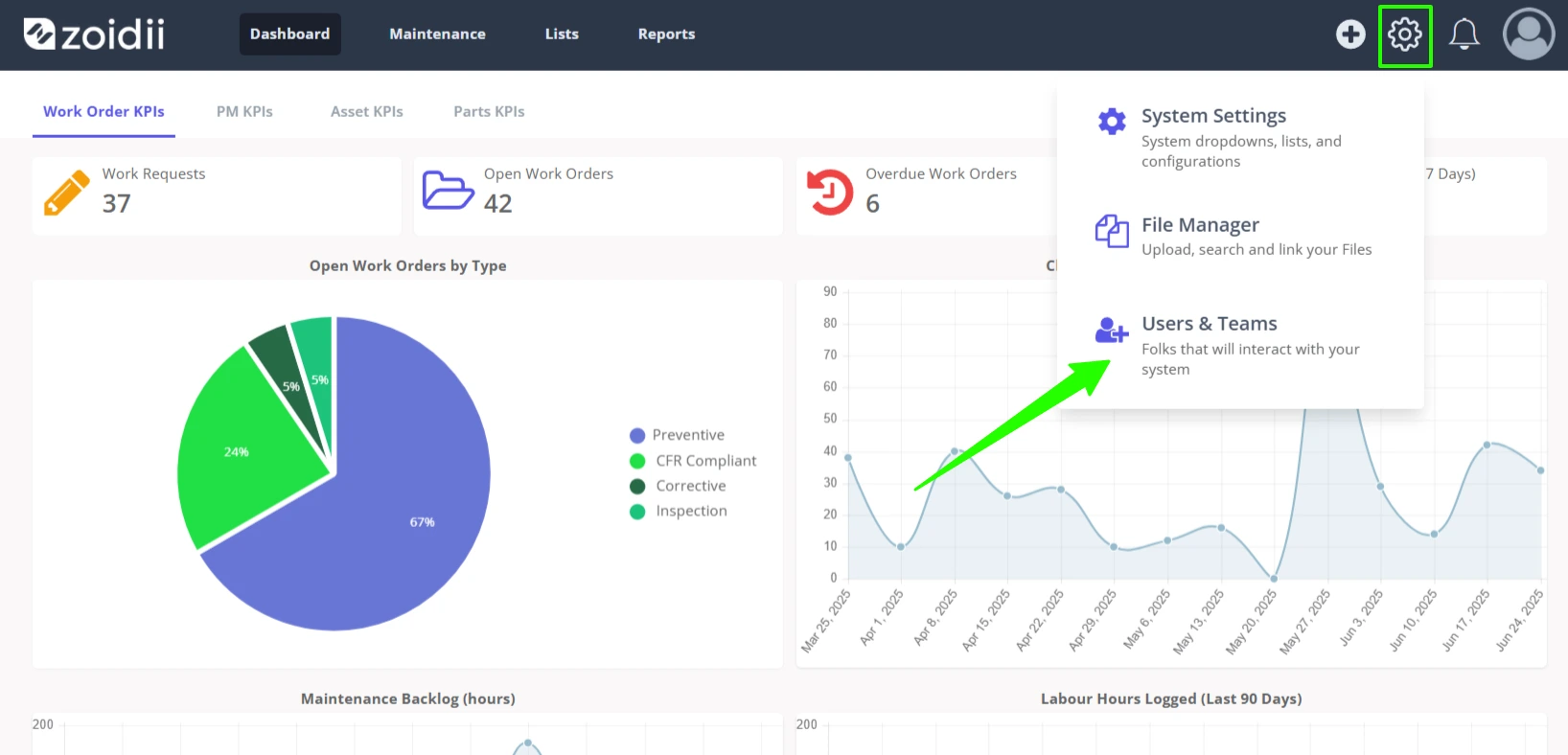The width and height of the screenshot is (1568, 755).
Task: Click the Open Work Orders folder icon
Action: (448, 190)
